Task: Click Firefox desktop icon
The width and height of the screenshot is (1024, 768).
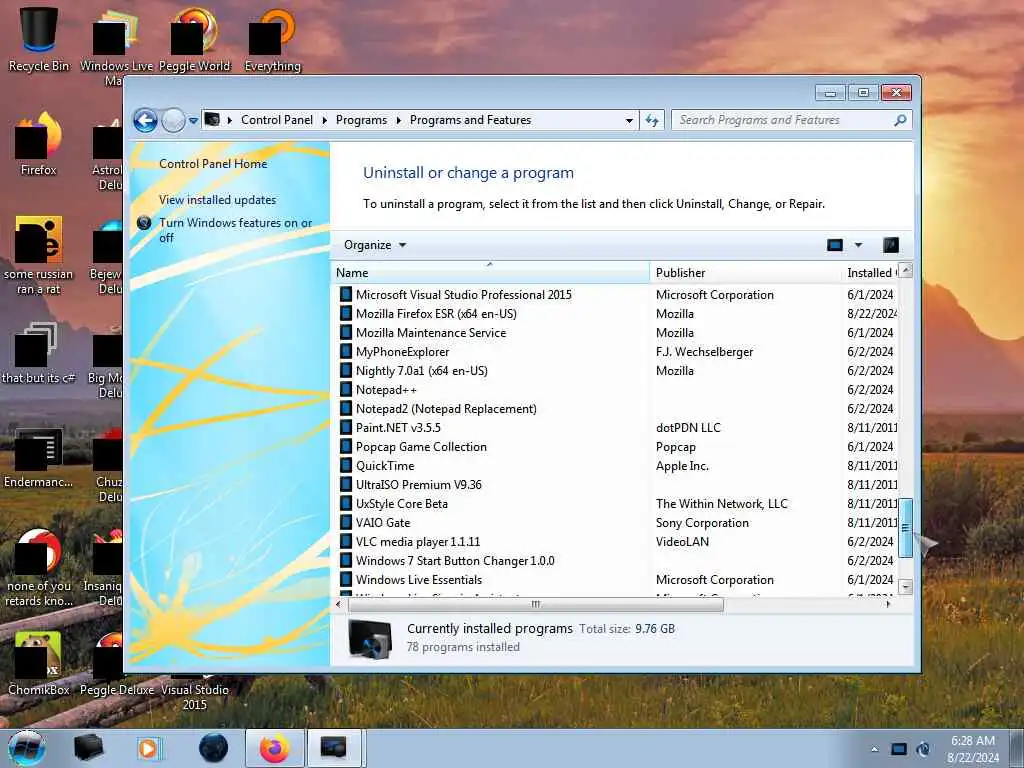Action: [x=39, y=144]
